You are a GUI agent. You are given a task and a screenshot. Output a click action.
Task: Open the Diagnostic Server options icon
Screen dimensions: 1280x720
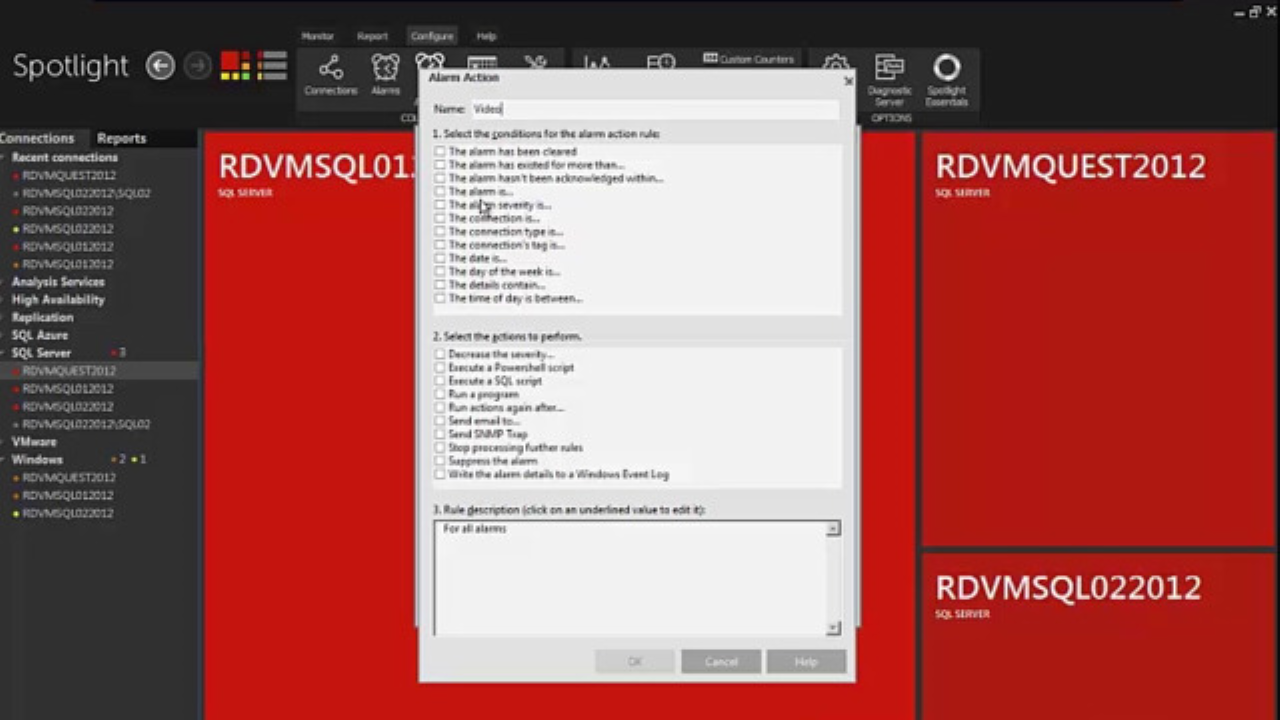[x=889, y=68]
